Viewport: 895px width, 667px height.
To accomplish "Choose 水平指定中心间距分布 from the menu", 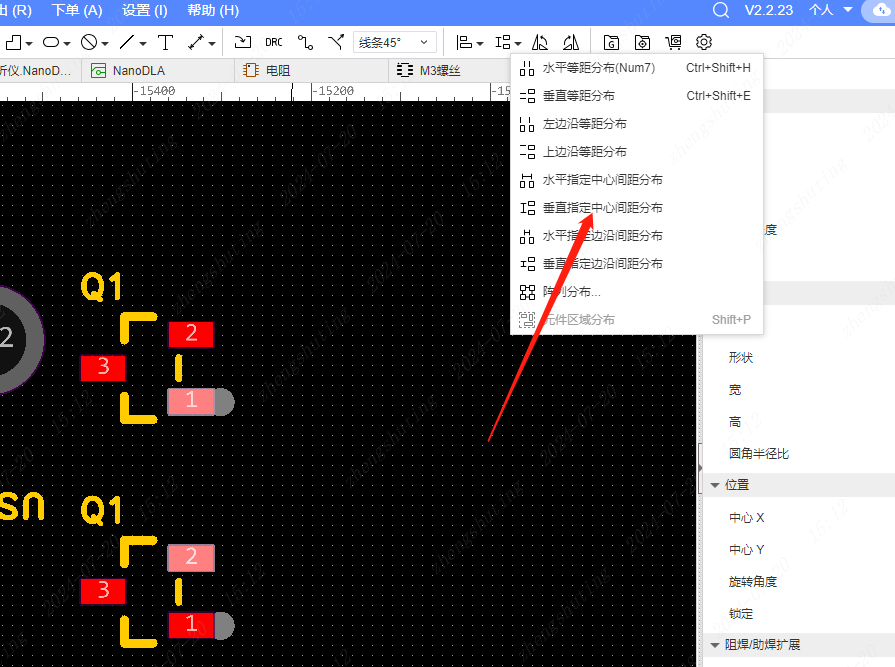I will click(x=636, y=180).
